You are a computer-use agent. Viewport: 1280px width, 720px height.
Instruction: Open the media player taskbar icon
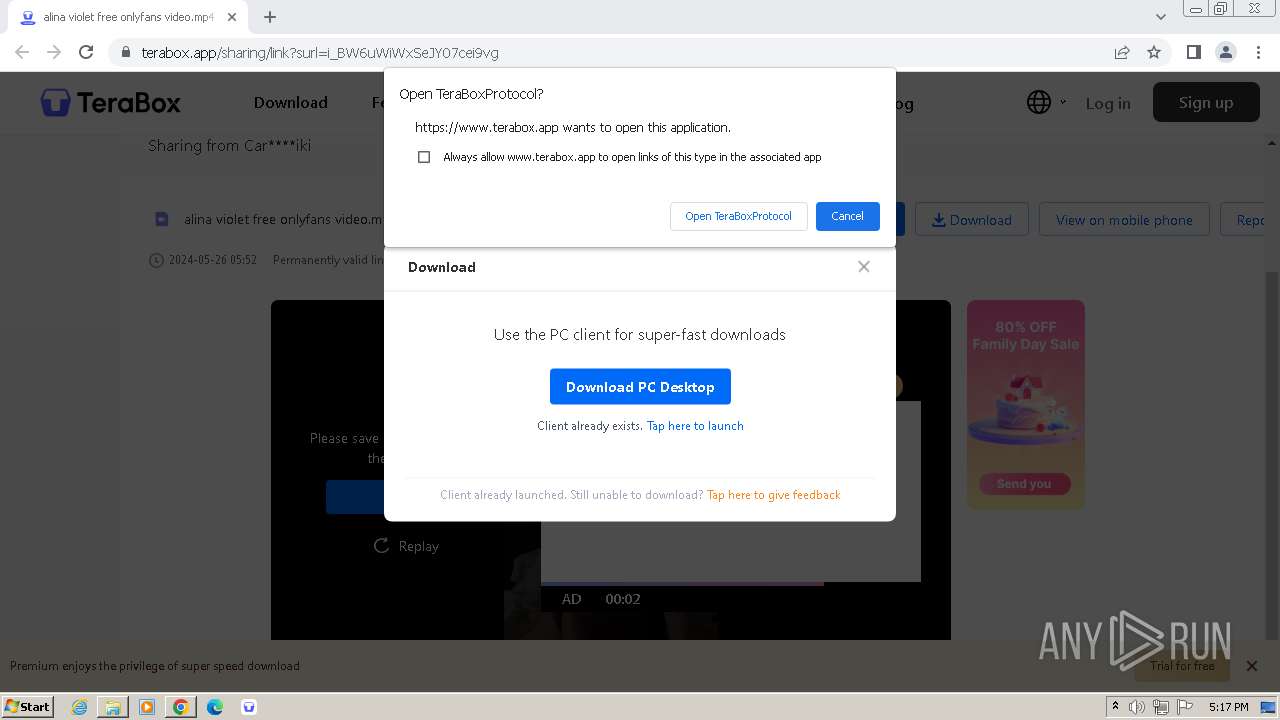(147, 707)
